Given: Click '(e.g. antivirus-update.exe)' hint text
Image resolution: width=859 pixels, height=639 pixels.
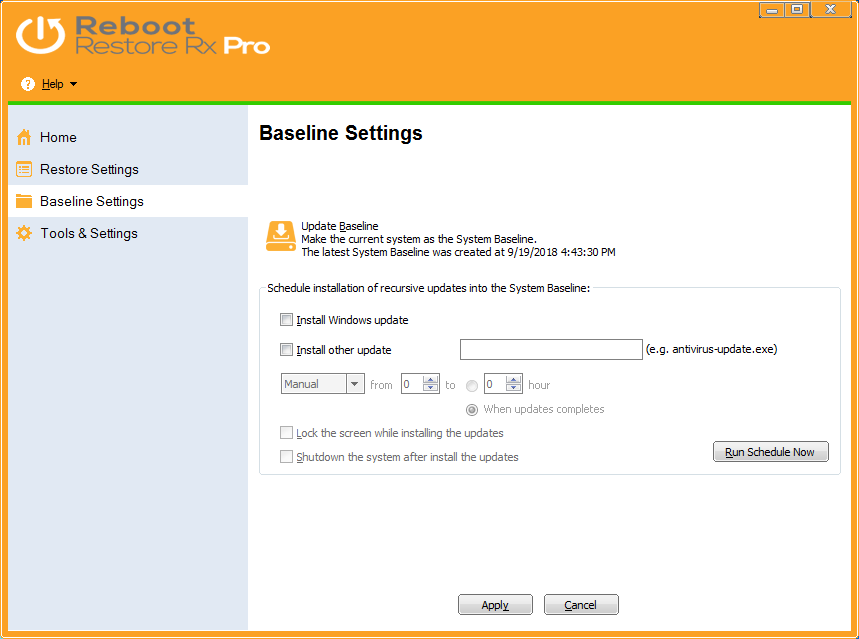Looking at the screenshot, I should pyautogui.click(x=711, y=349).
